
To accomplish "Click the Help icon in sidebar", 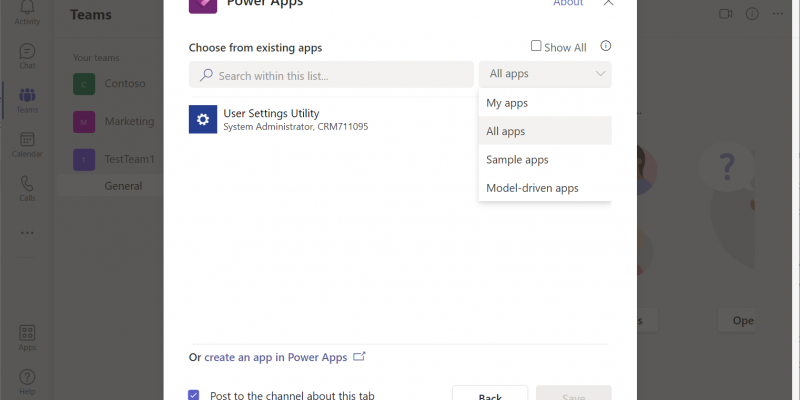I will (x=27, y=379).
